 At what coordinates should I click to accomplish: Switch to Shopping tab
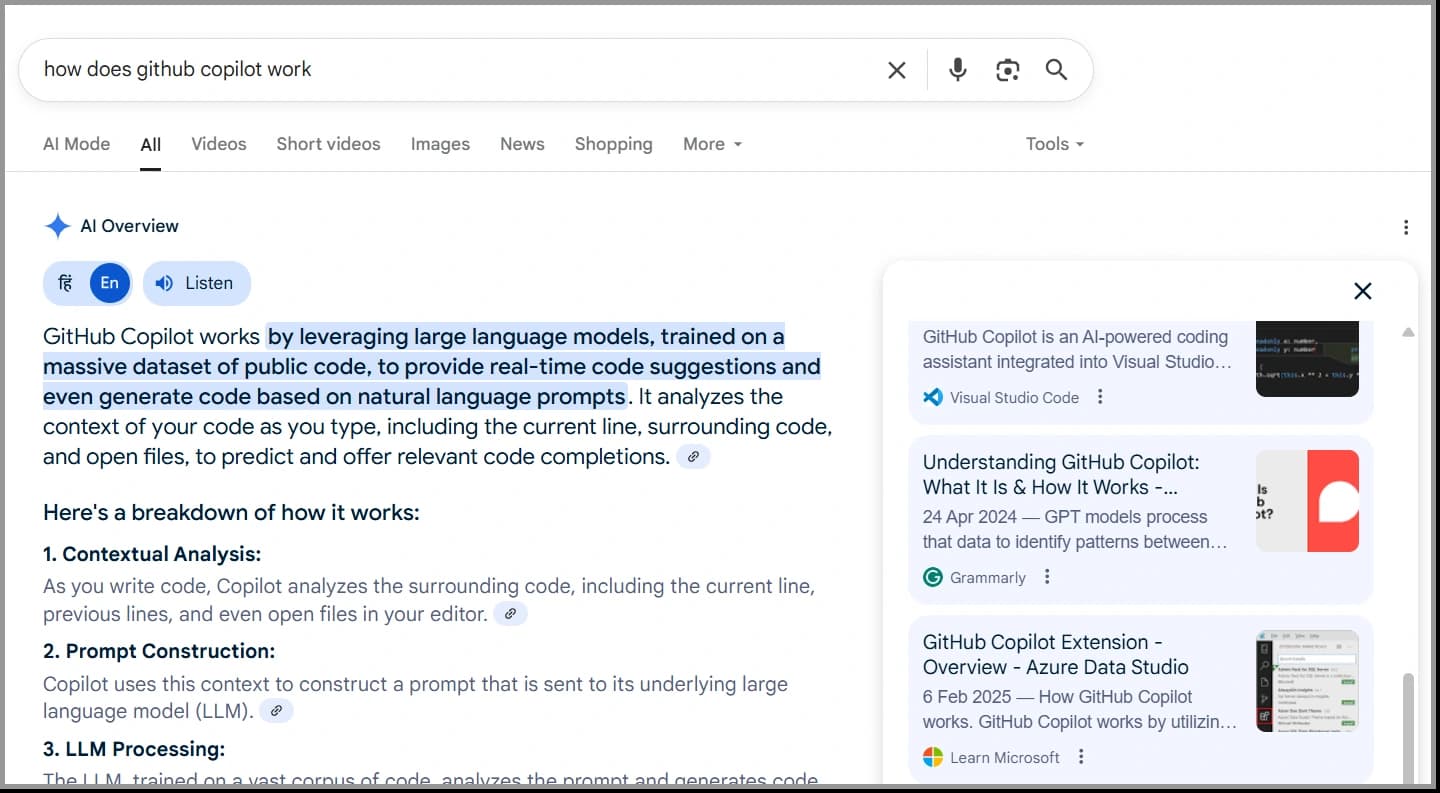point(614,144)
